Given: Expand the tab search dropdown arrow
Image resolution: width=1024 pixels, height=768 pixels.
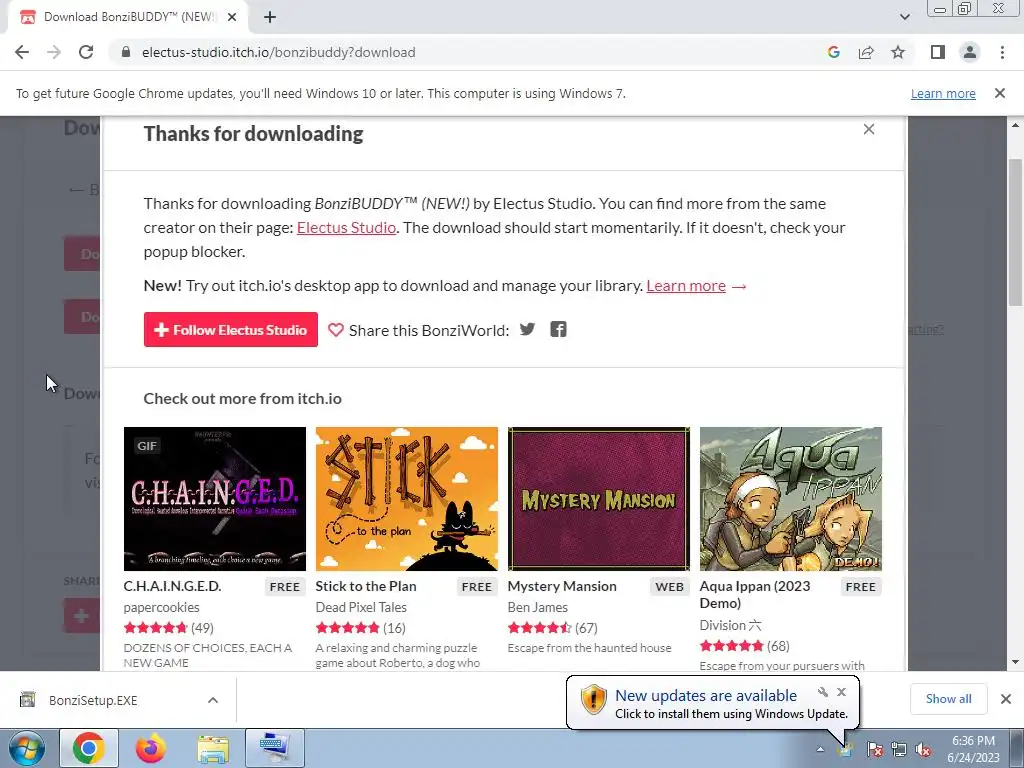Looking at the screenshot, I should [x=904, y=17].
